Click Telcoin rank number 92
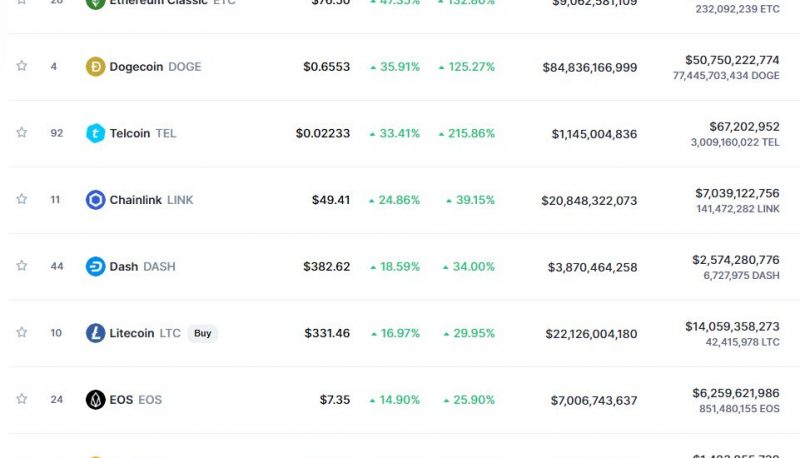800x458 pixels. (x=57, y=133)
